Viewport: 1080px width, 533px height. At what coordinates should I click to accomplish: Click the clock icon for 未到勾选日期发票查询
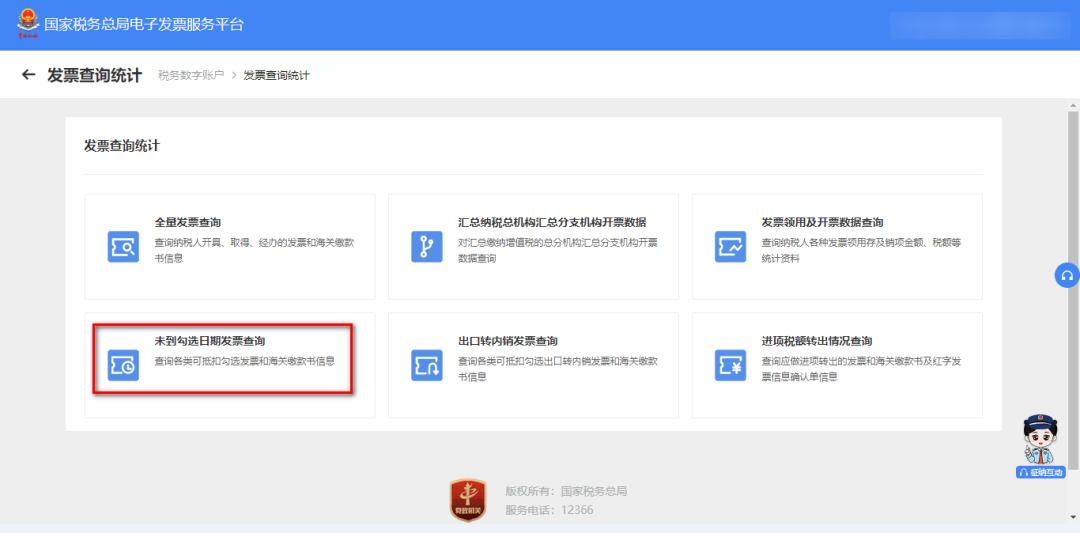point(123,365)
